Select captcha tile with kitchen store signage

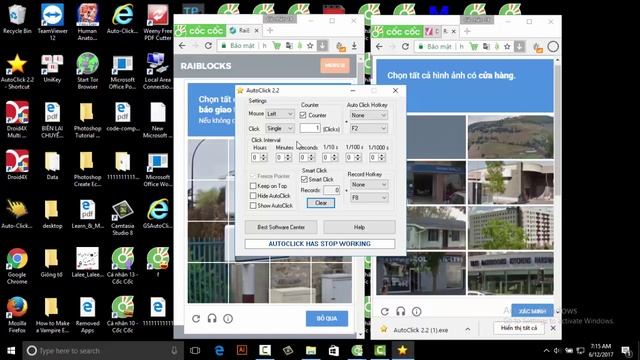click(511, 273)
